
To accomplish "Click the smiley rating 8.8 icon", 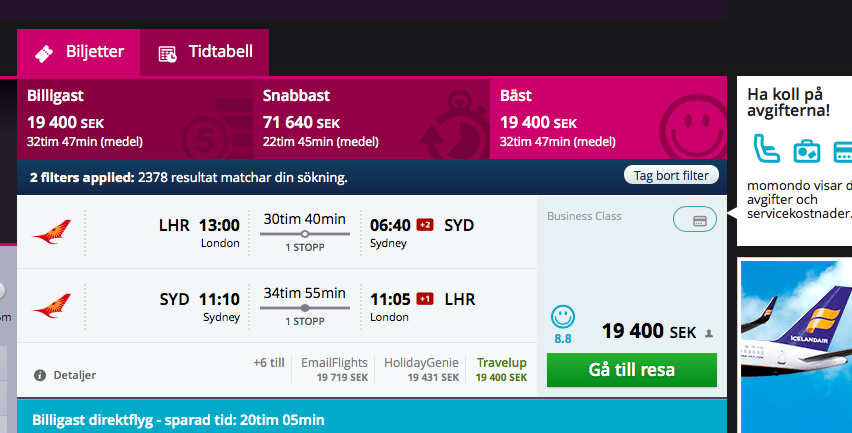I will [x=563, y=317].
